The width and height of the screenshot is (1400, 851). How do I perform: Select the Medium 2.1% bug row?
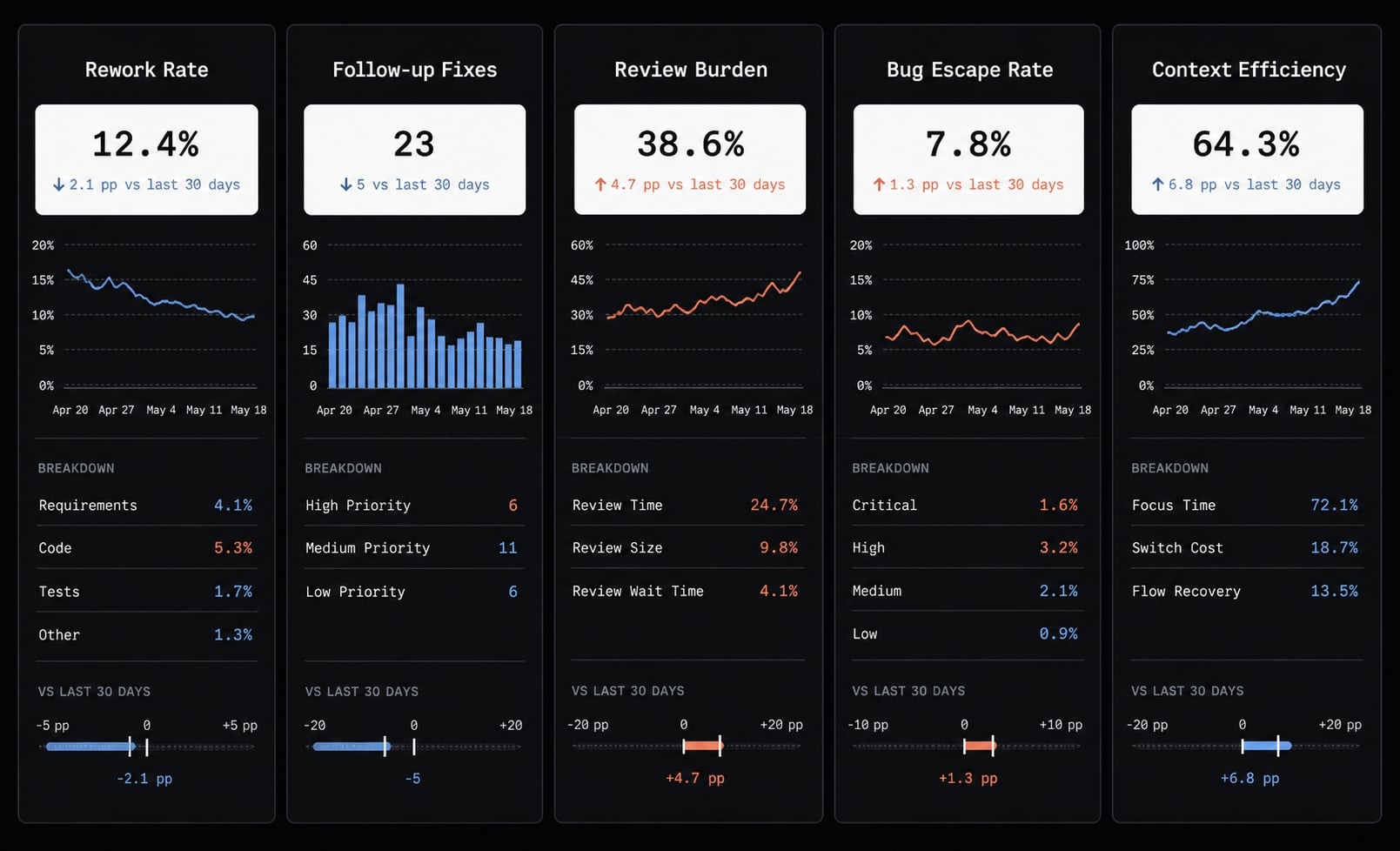[967, 591]
